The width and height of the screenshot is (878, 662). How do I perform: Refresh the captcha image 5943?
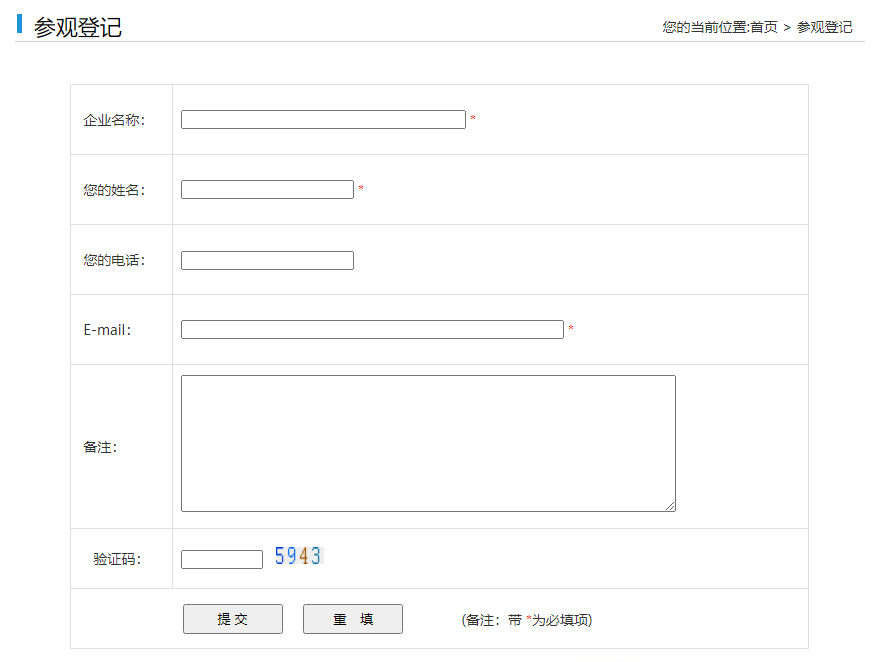[x=298, y=556]
